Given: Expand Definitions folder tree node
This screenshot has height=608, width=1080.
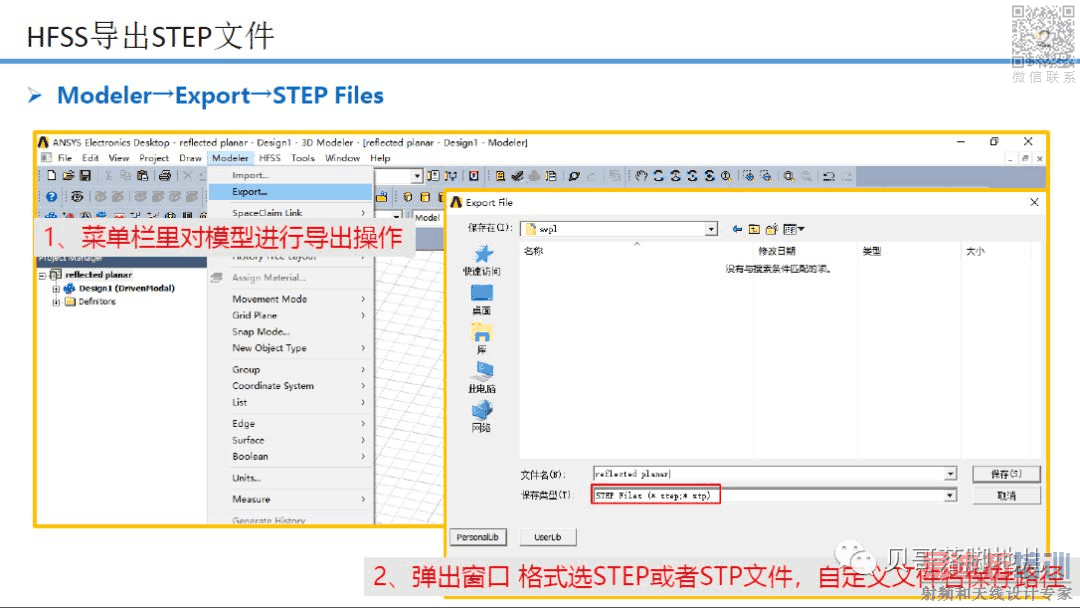Looking at the screenshot, I should [56, 302].
